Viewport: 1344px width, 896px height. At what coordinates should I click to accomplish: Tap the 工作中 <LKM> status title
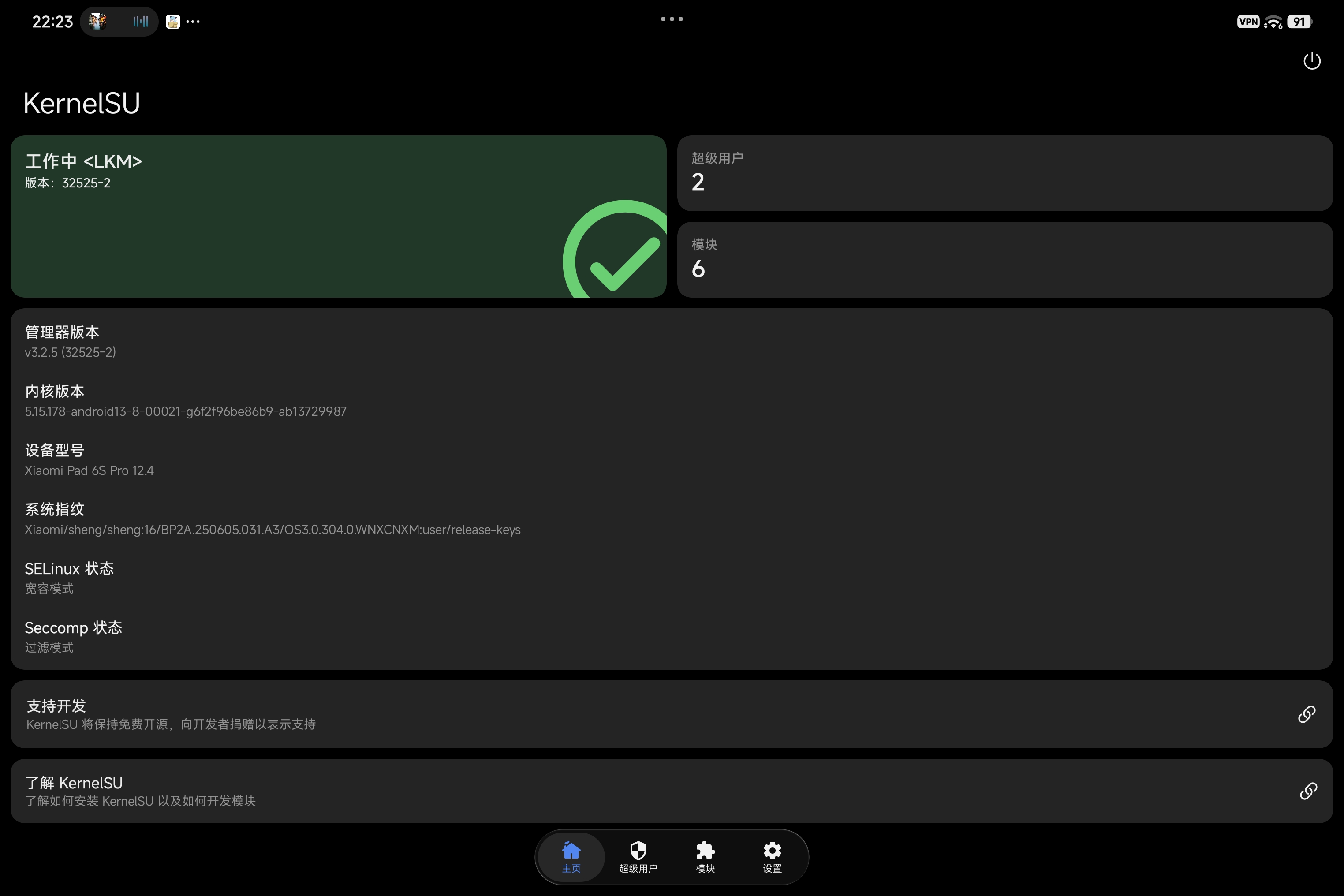[83, 162]
